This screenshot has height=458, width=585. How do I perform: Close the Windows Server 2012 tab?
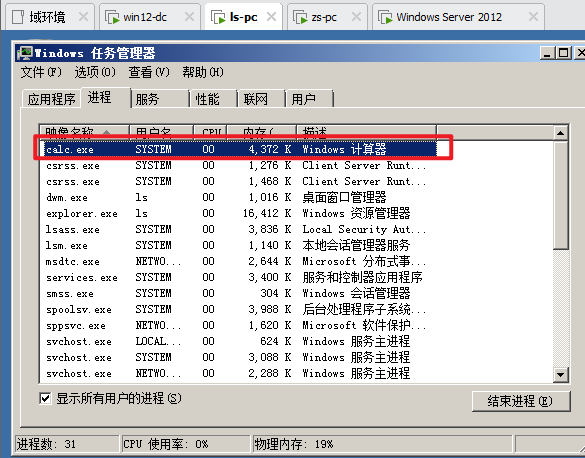point(534,17)
